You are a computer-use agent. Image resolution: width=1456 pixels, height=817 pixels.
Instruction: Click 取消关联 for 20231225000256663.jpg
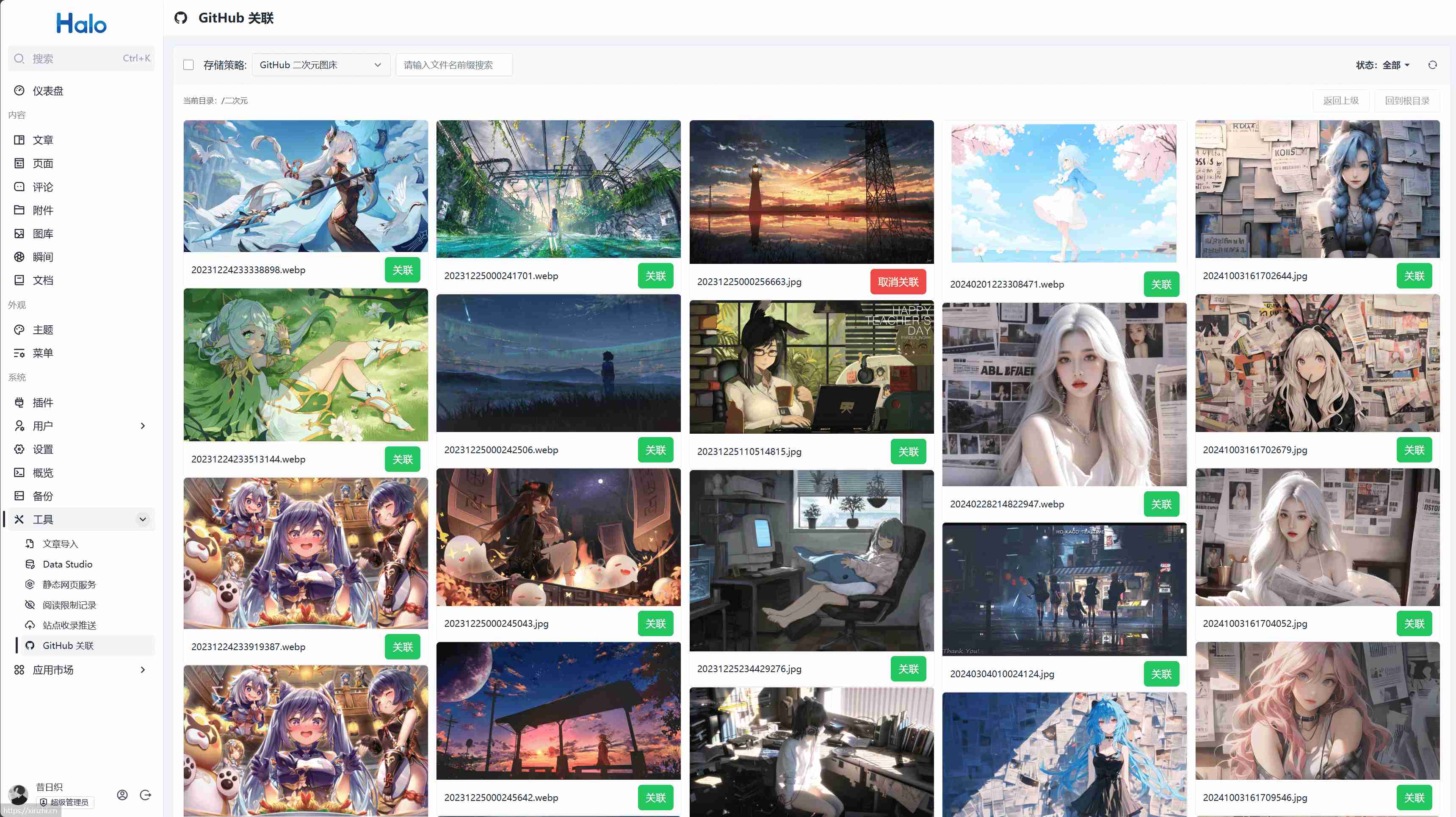(x=898, y=282)
